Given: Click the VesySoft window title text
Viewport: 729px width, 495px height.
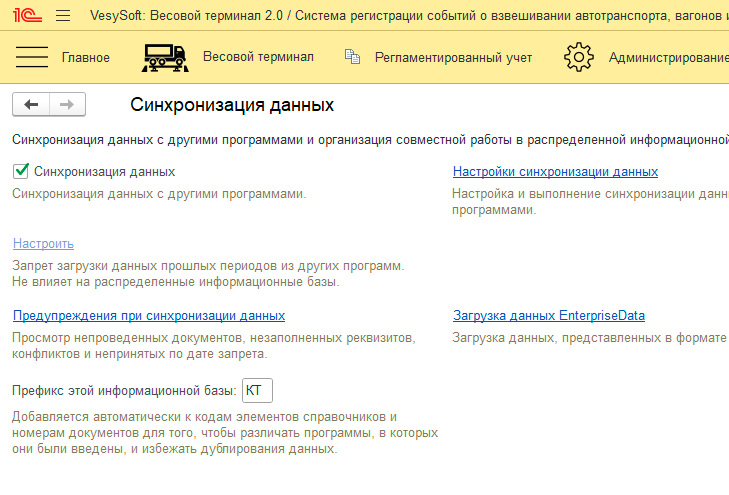Looking at the screenshot, I should point(400,15).
